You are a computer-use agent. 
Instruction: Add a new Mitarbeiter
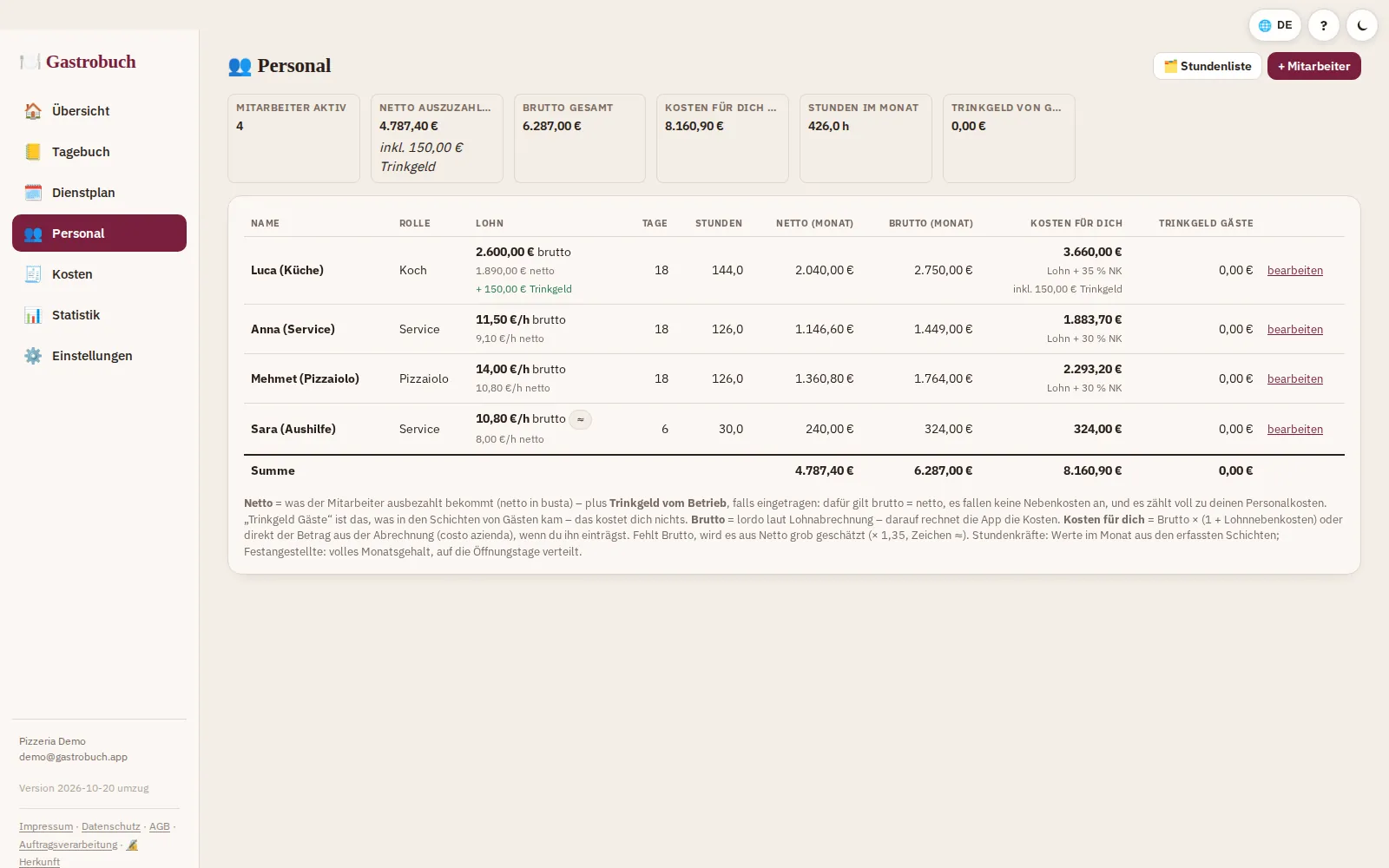(x=1313, y=66)
